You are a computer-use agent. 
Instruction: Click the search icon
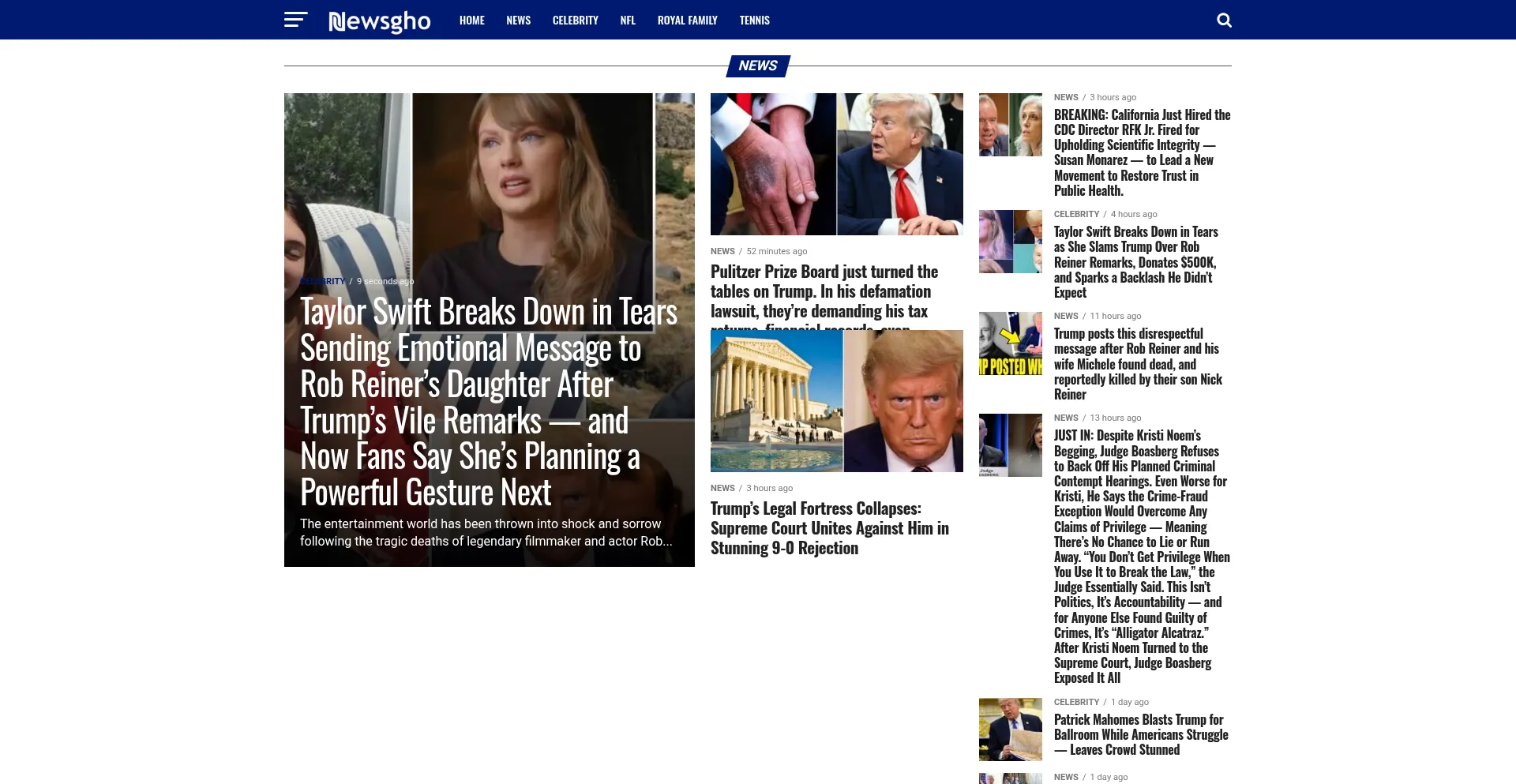(x=1224, y=20)
